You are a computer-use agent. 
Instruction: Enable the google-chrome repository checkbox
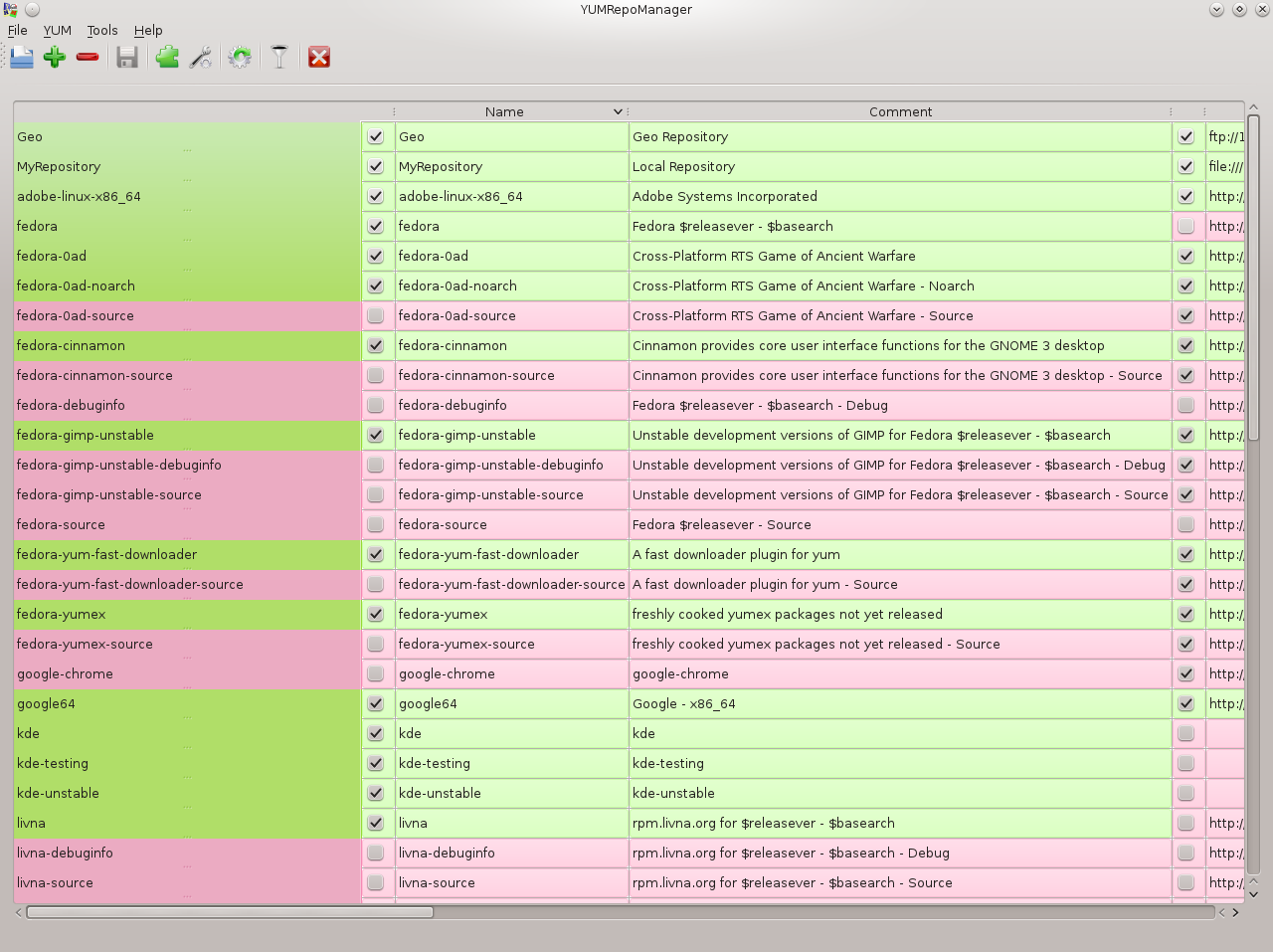point(375,673)
